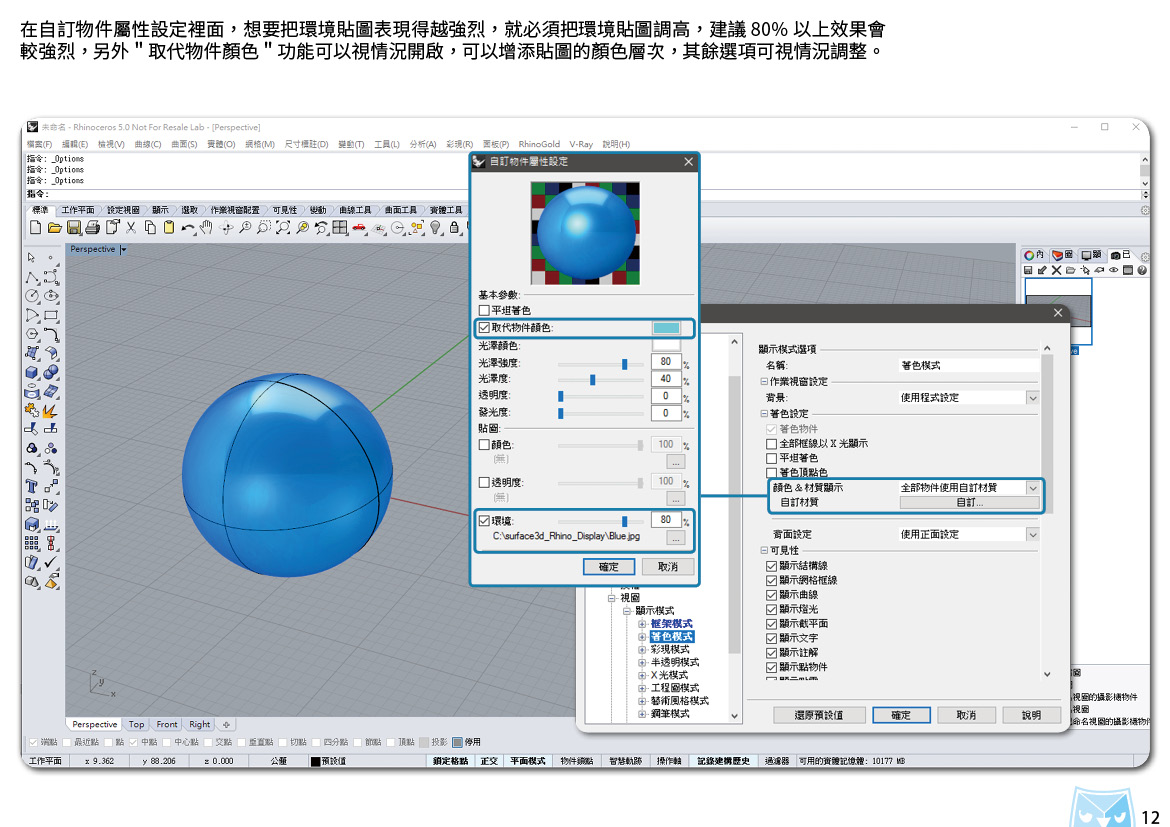Open the 工具(L) menu

click(387, 144)
